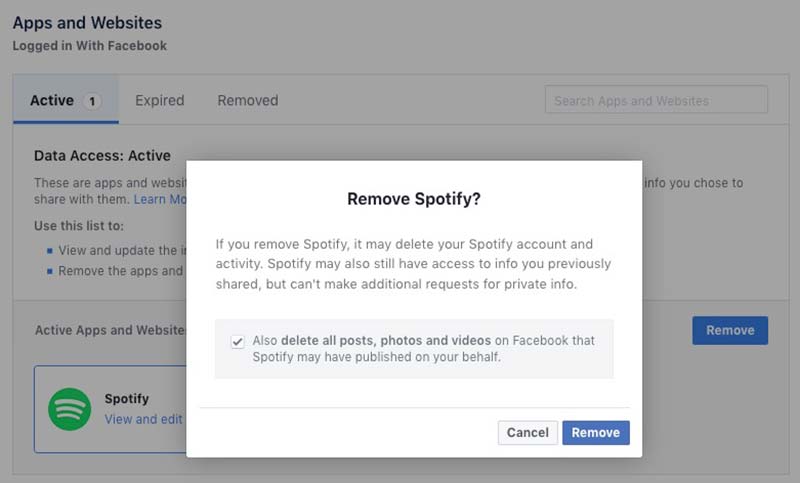Go to the Removed tab
Screen dimensions: 800x483
248,100
